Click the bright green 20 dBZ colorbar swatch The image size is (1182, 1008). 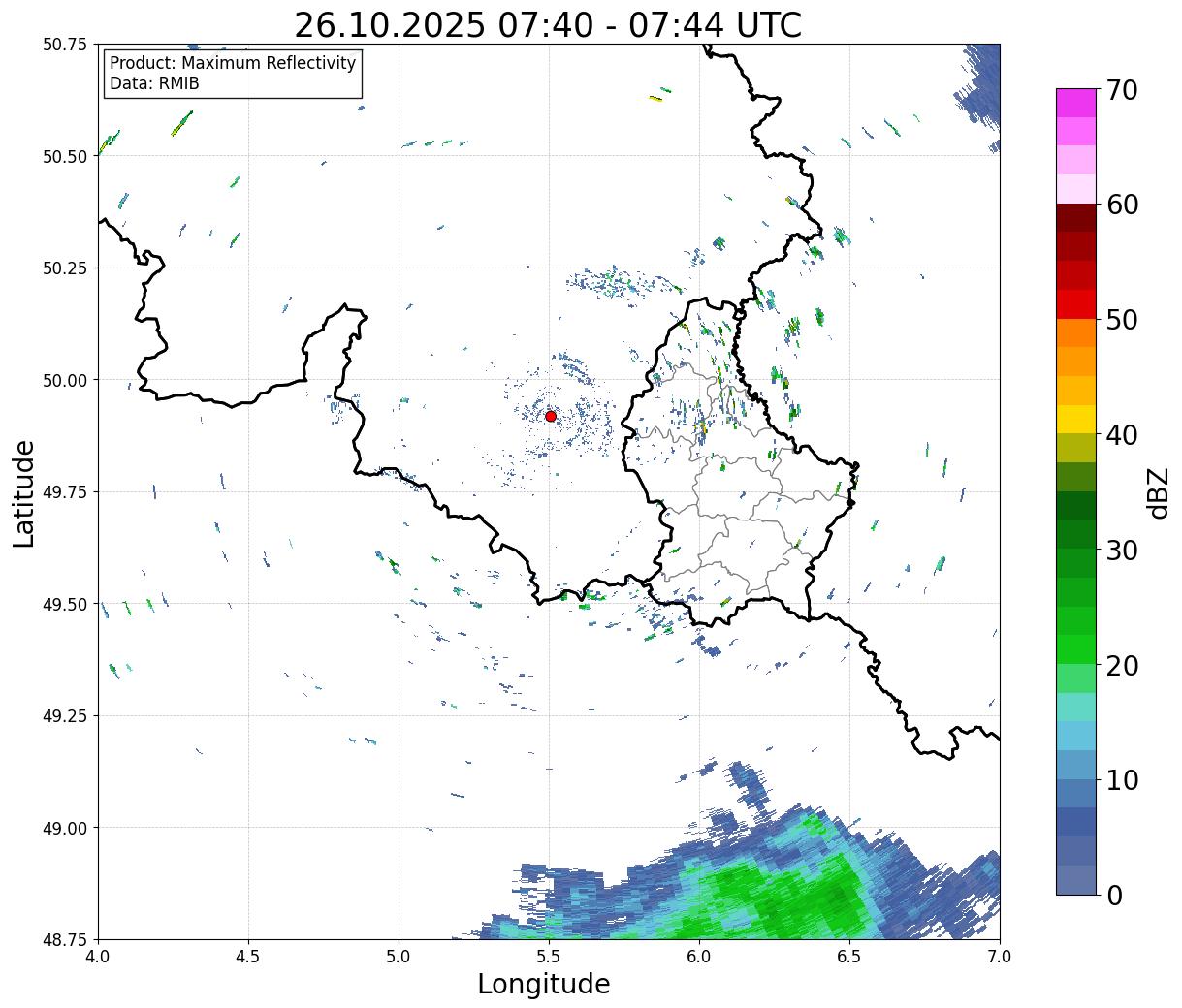[x=1076, y=649]
